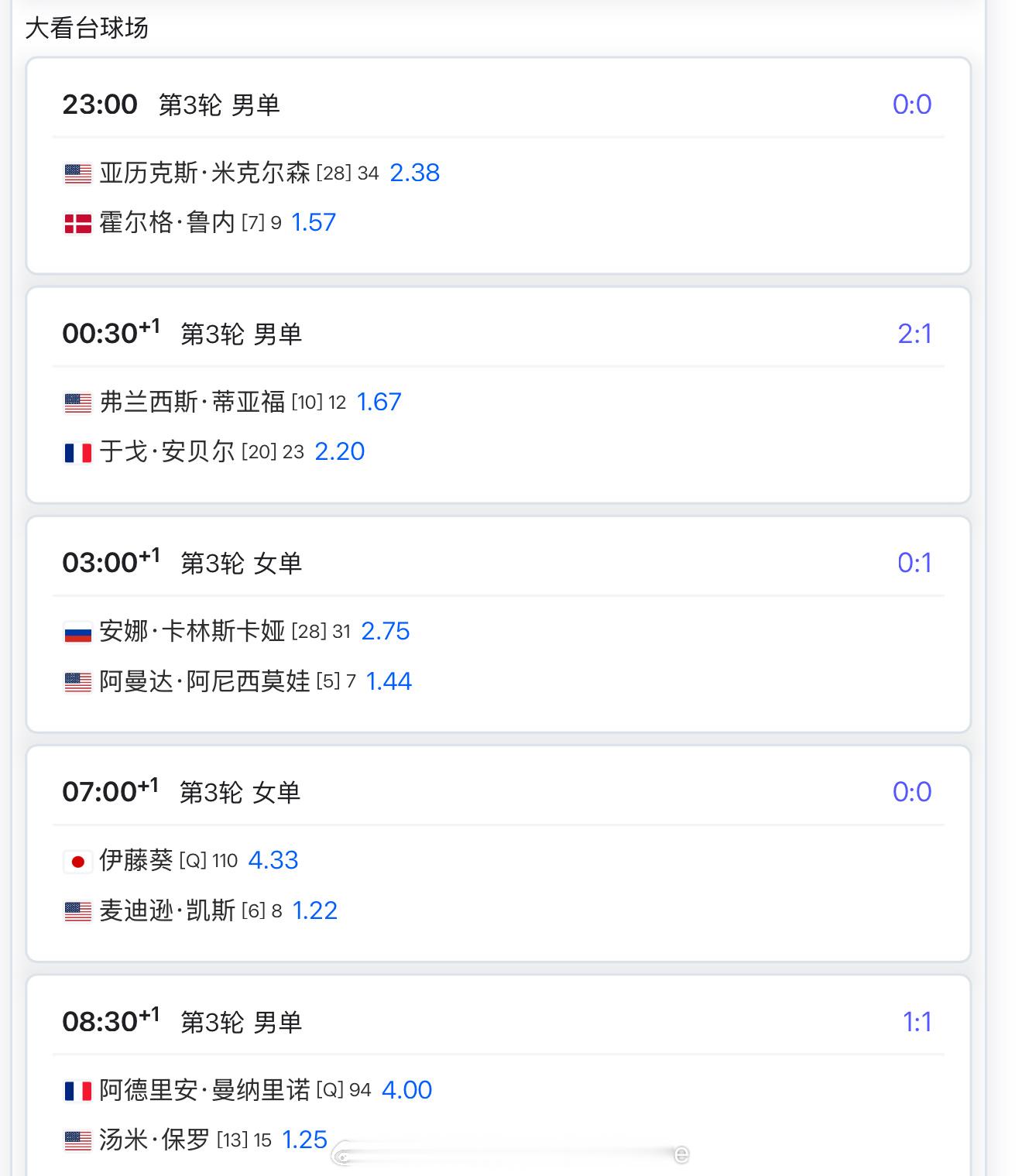1022x1176 pixels.
Task: Click the US flag beside 亚历克斯·米克尔森
Action: coord(77,173)
